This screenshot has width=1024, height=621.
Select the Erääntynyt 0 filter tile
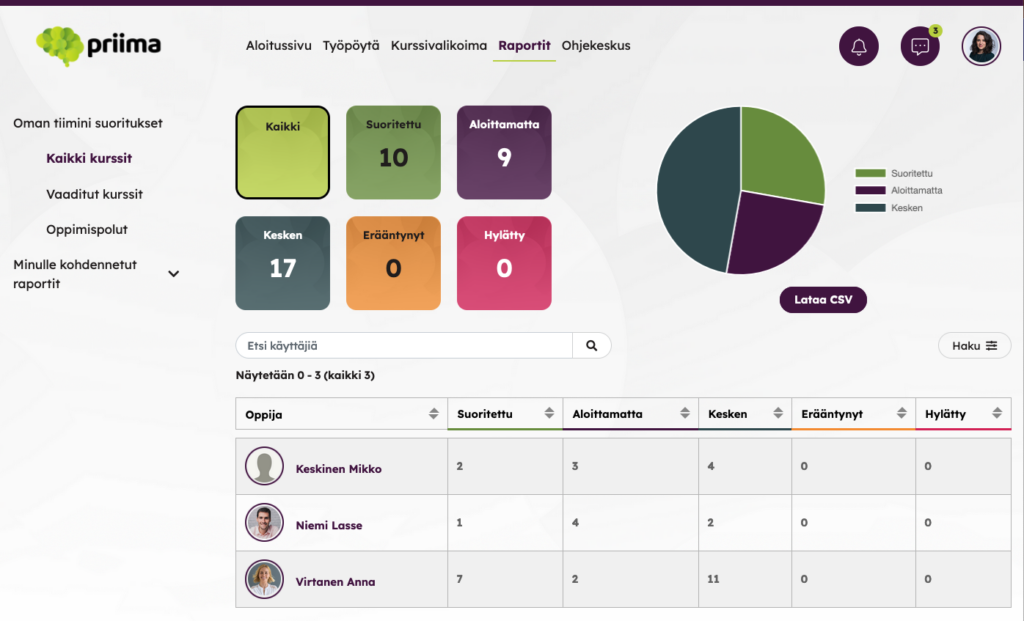(x=393, y=263)
